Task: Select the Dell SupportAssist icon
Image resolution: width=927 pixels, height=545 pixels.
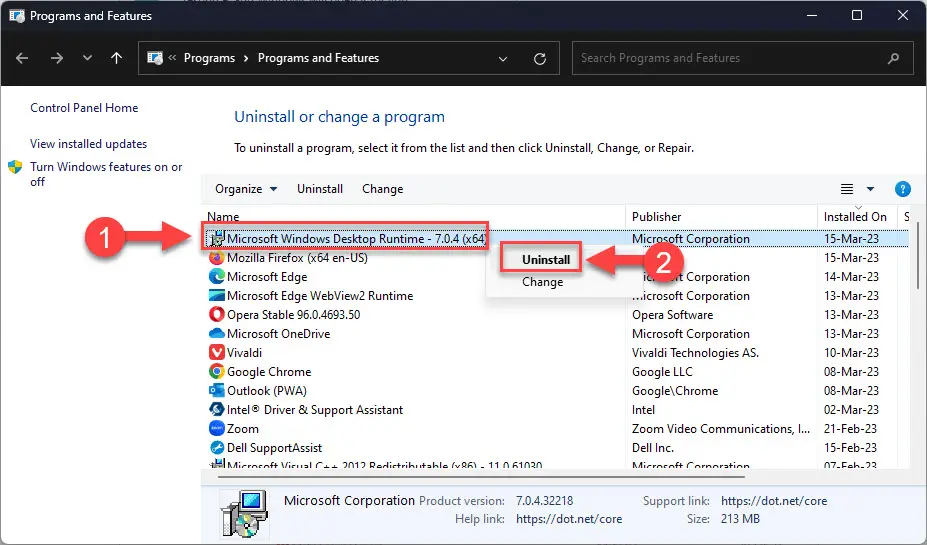Action: (x=216, y=447)
